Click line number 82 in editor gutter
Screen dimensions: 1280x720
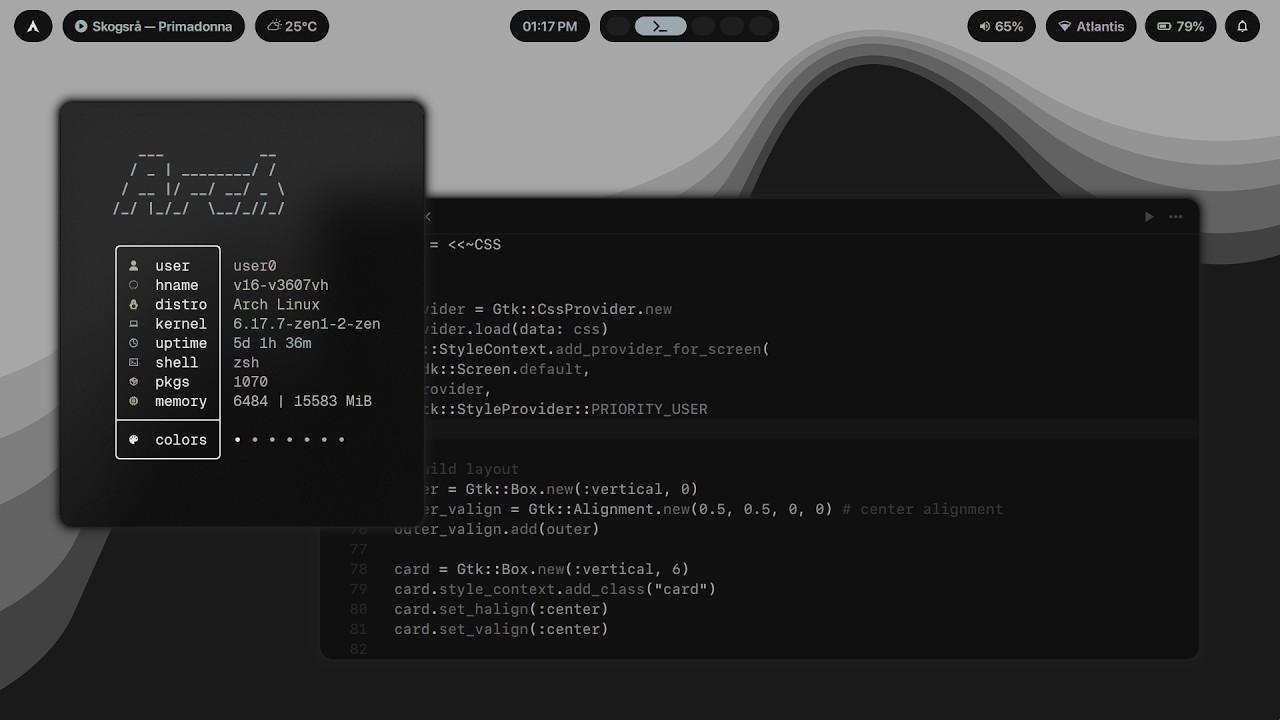[x=358, y=649]
